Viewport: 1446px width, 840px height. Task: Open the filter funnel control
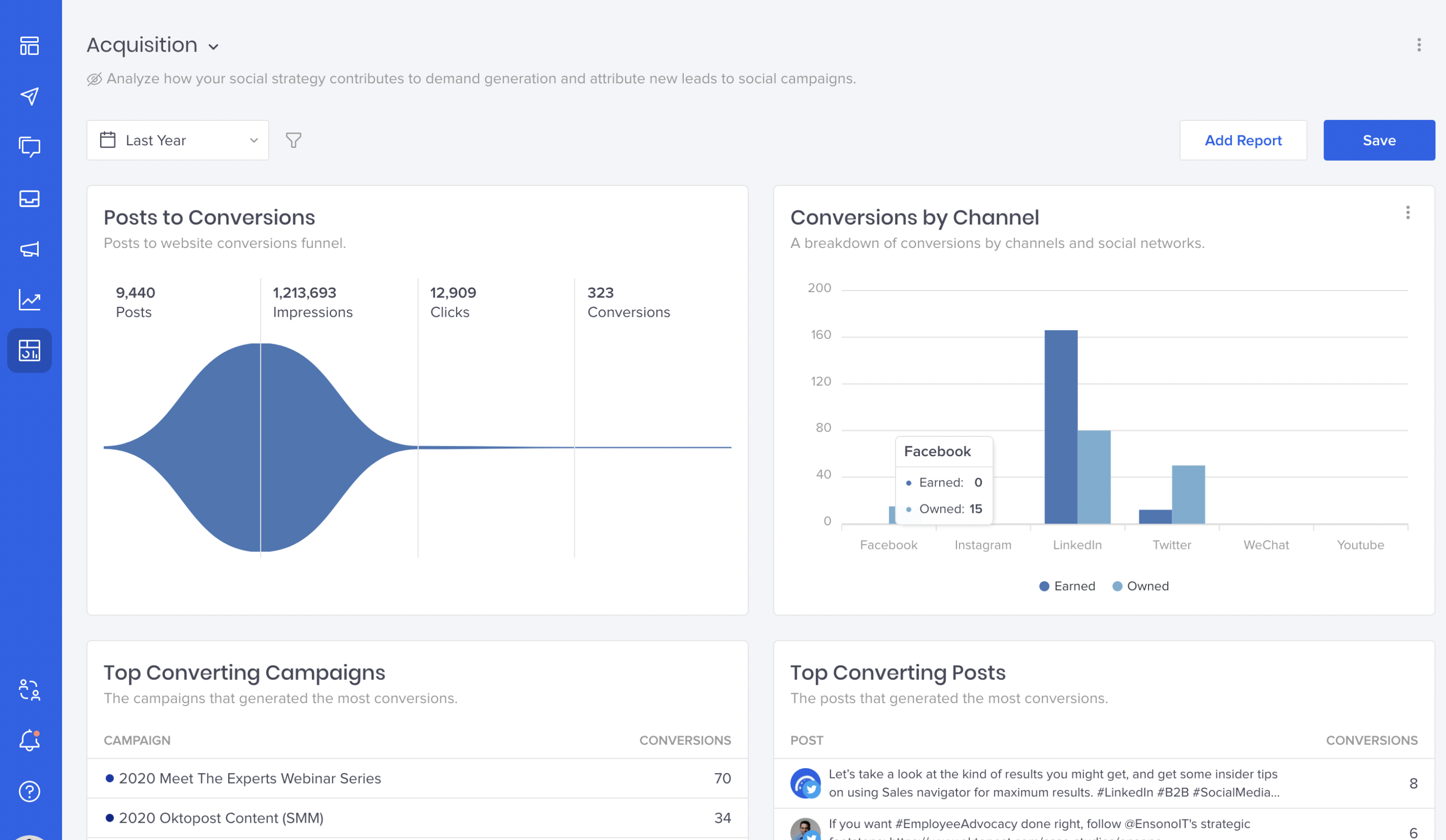pos(293,140)
